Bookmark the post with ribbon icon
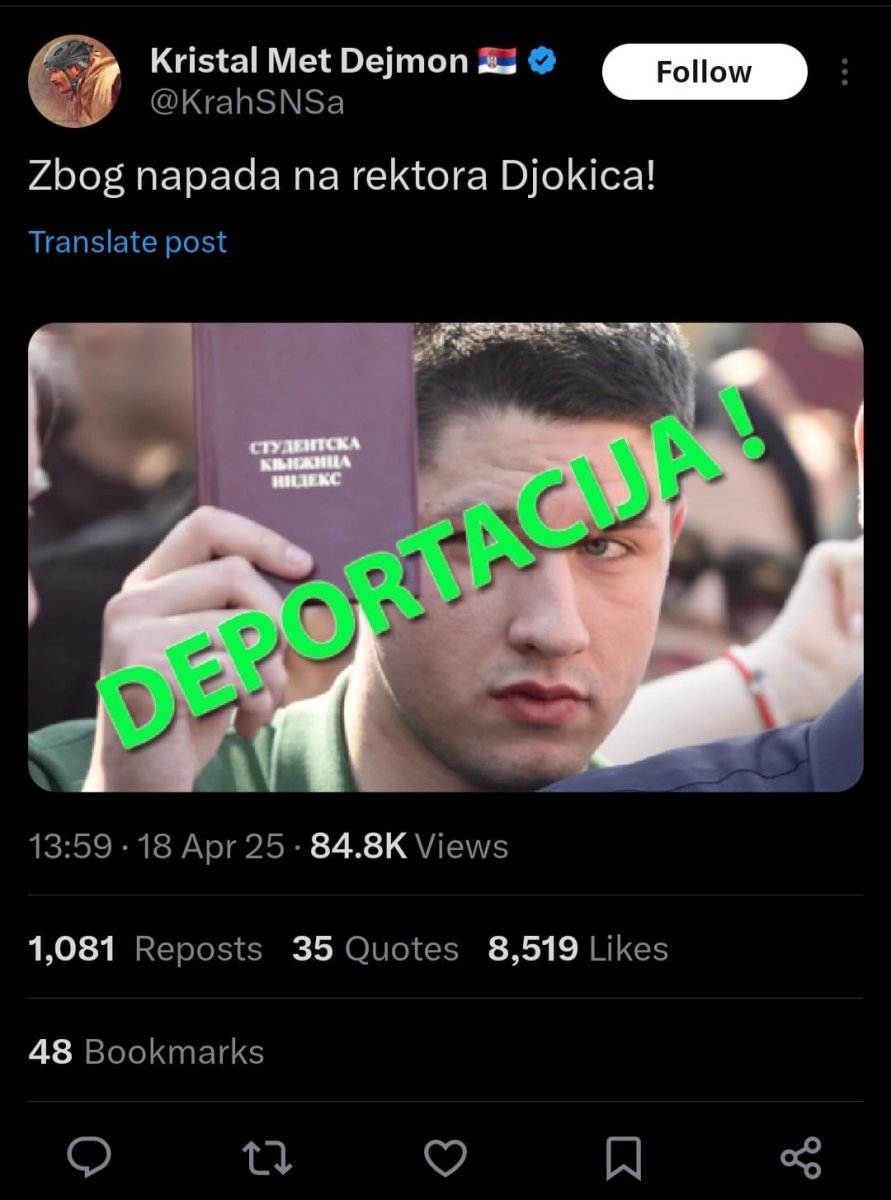 point(624,1158)
